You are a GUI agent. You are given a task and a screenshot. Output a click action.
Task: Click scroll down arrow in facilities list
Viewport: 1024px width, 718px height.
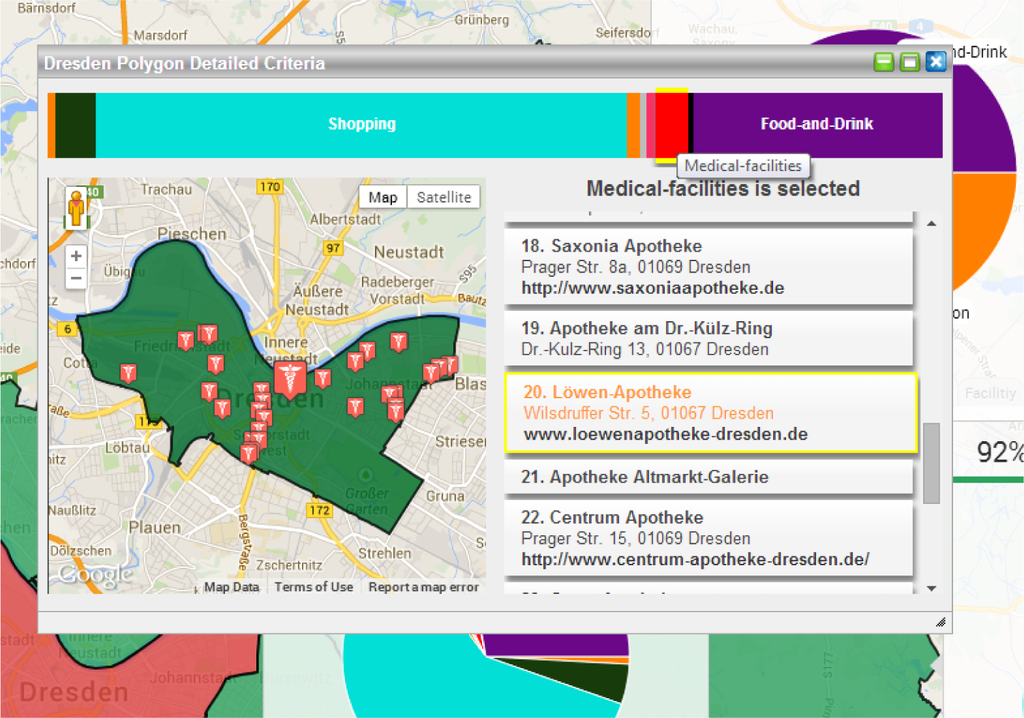coord(932,589)
